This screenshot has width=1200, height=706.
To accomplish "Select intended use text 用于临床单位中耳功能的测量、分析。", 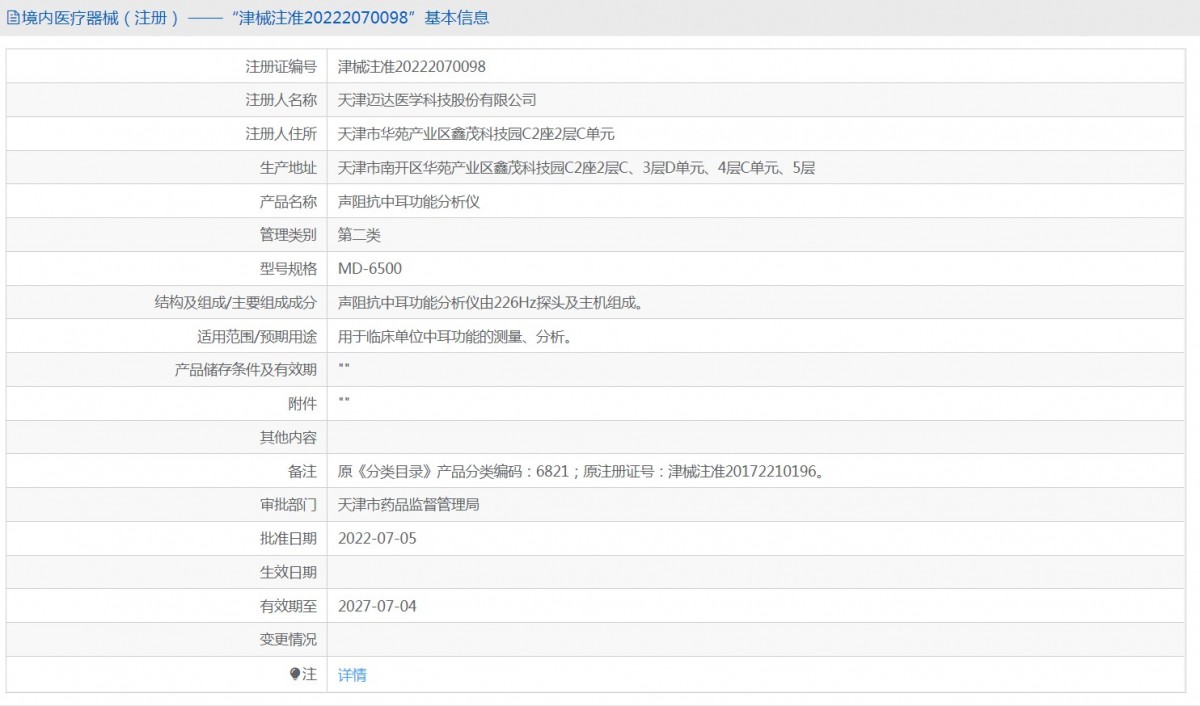I will click(455, 337).
